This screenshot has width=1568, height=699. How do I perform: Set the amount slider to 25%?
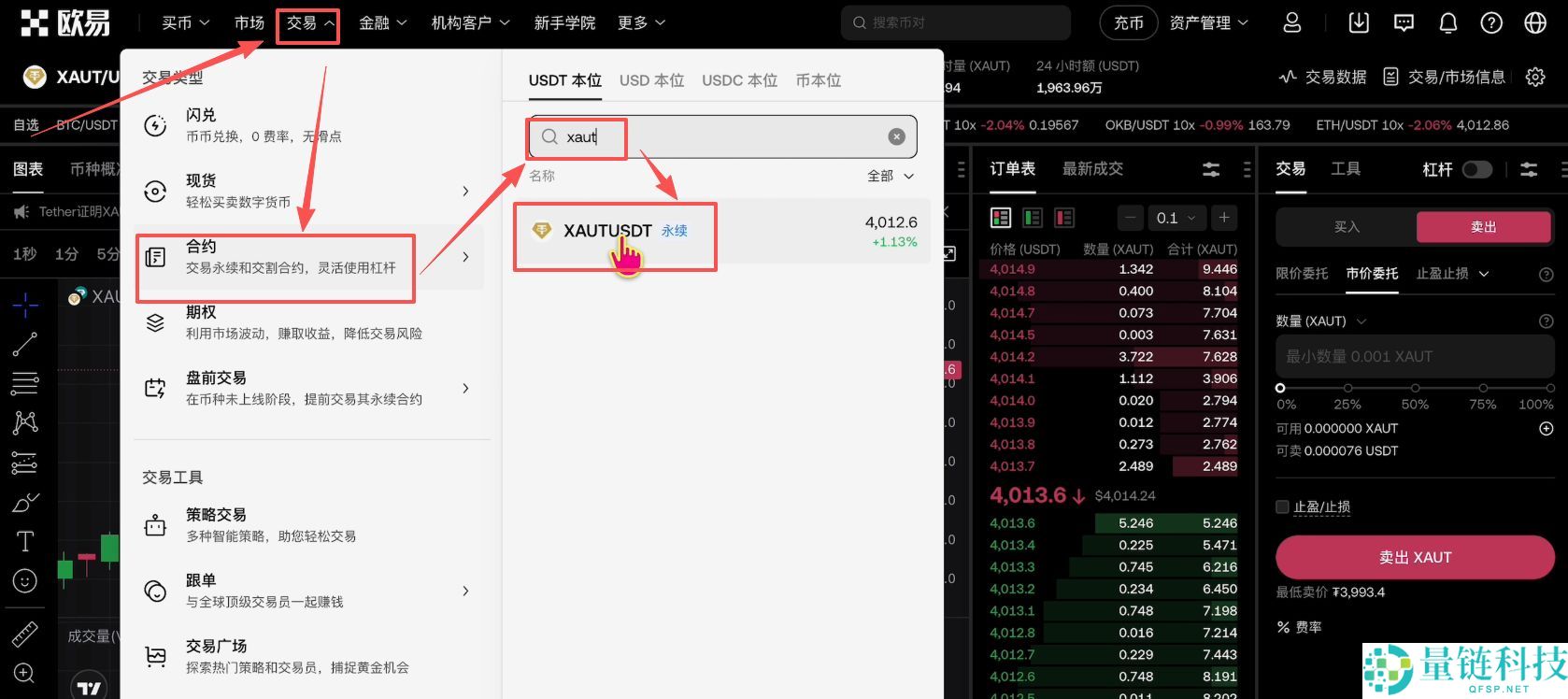[1347, 388]
